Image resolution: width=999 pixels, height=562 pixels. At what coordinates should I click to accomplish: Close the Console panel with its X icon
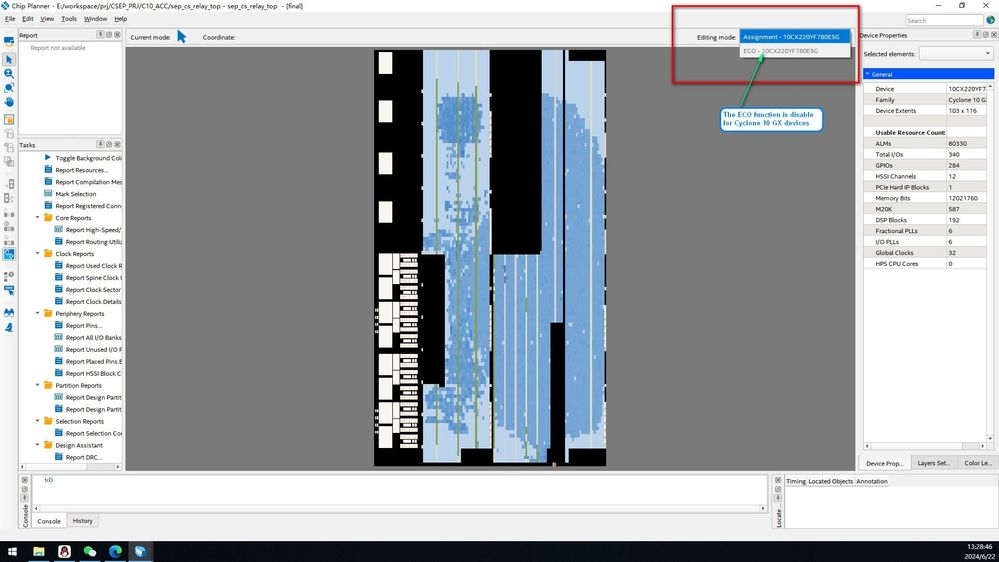click(25, 480)
